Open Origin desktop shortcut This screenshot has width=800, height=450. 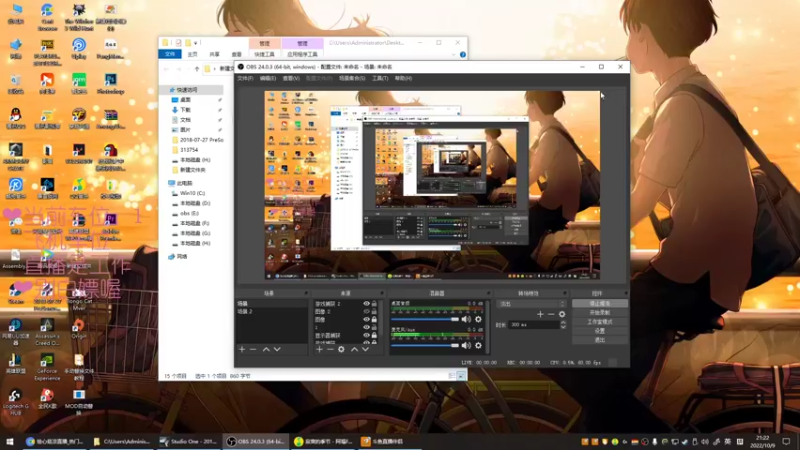pyautogui.click(x=79, y=329)
